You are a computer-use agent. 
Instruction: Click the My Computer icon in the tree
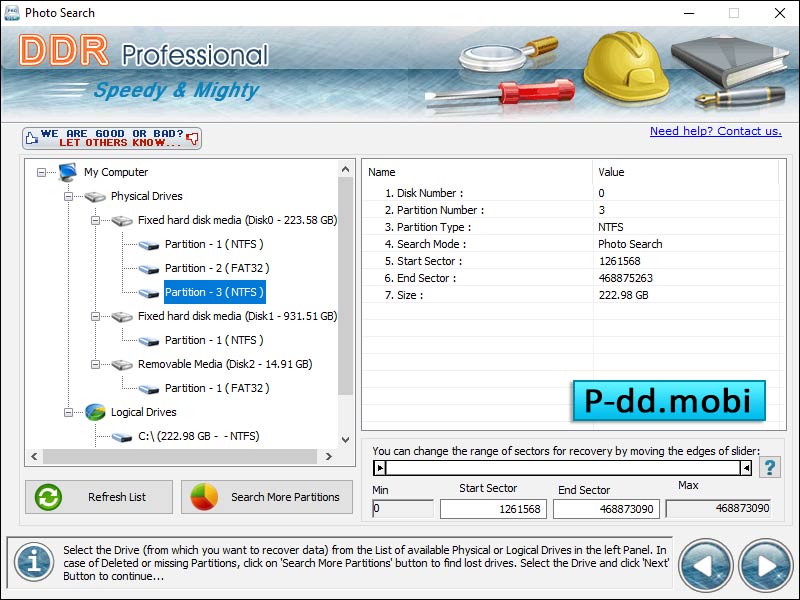point(67,172)
